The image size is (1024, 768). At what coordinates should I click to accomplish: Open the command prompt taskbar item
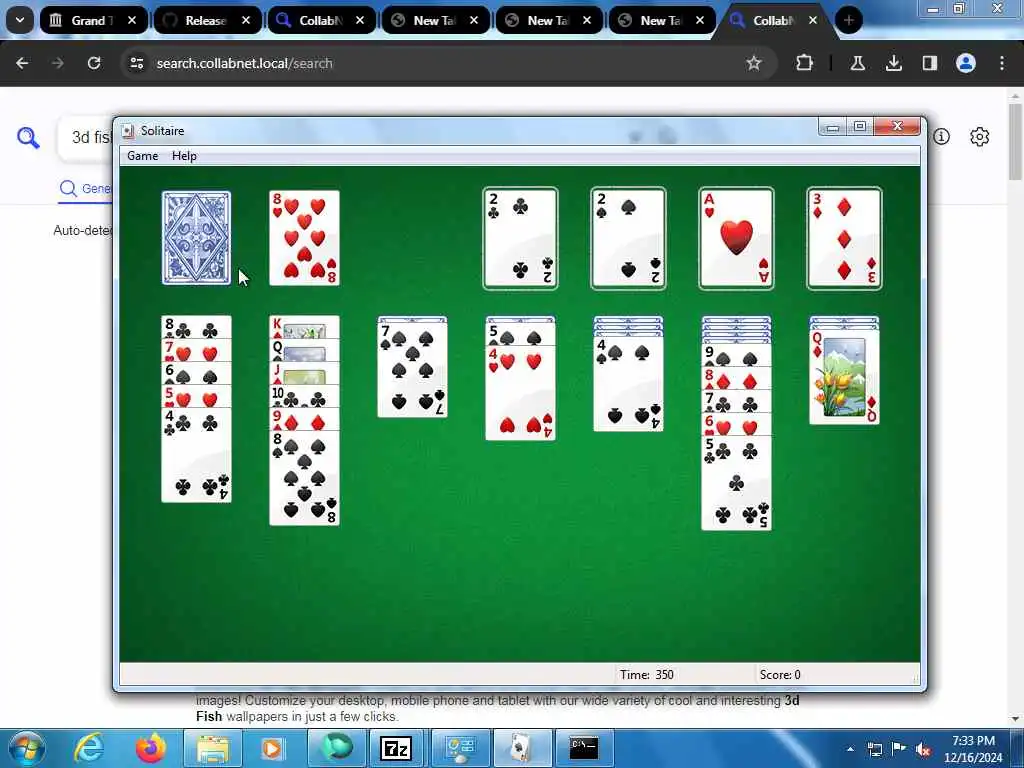tap(583, 748)
